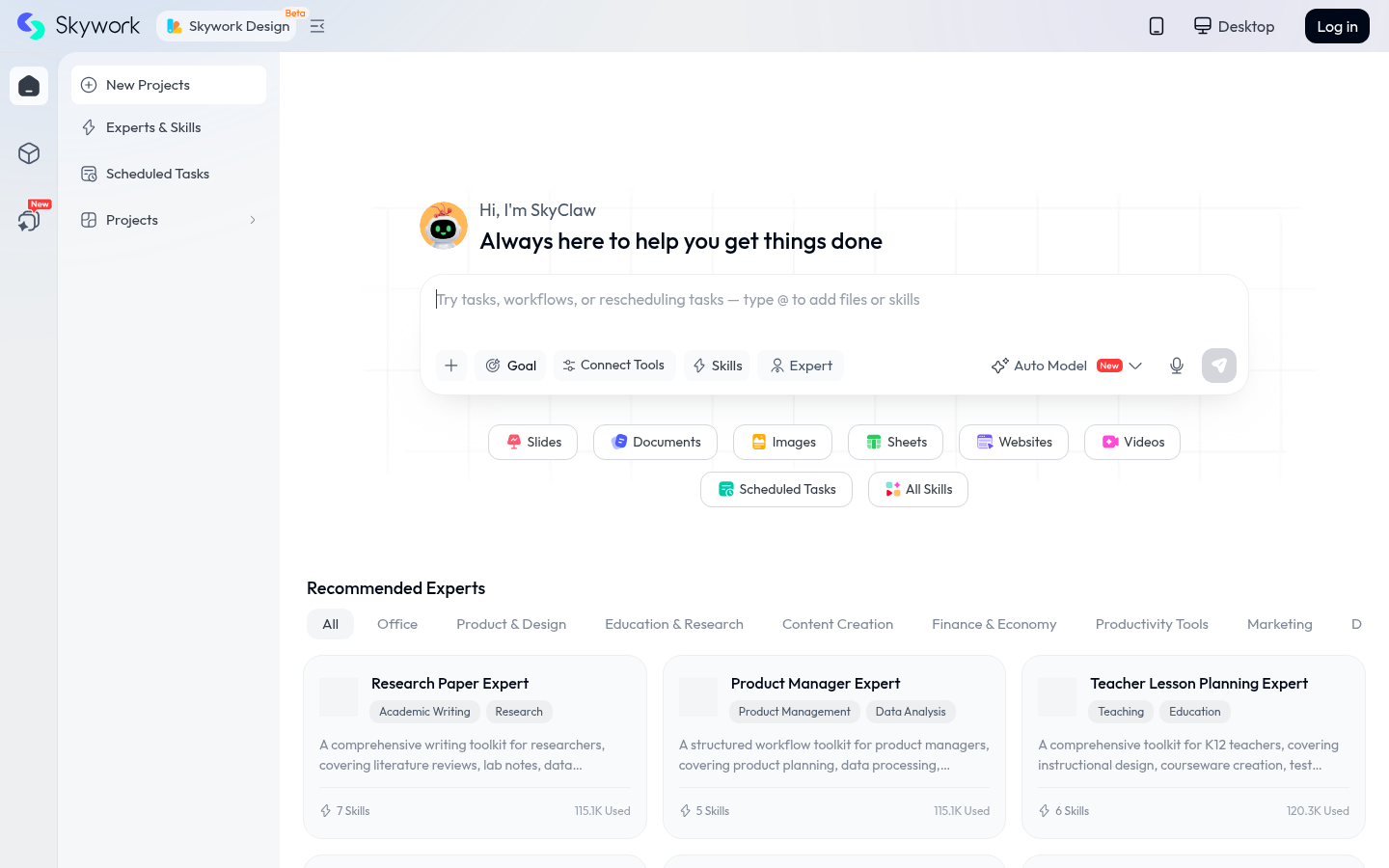1389x868 pixels.
Task: Click the microphone voice input icon
Action: tap(1177, 366)
